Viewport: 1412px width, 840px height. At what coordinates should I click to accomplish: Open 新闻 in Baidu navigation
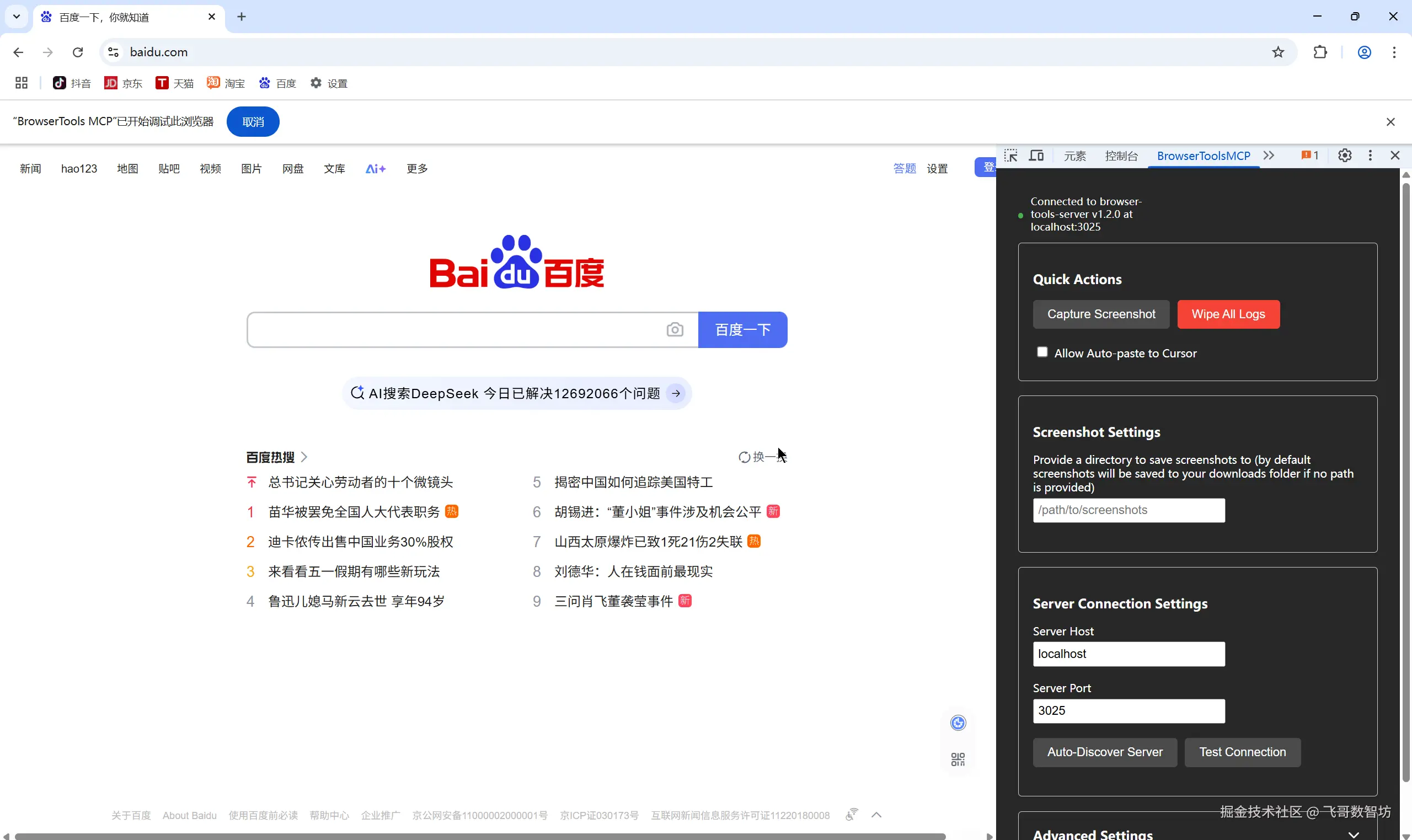[x=30, y=169]
